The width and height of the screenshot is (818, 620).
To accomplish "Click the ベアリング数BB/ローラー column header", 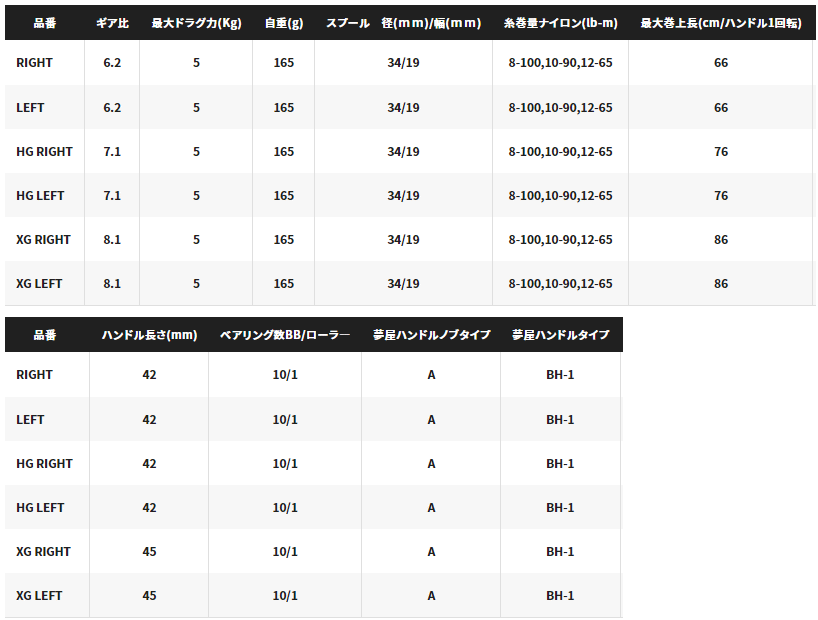I will click(285, 335).
